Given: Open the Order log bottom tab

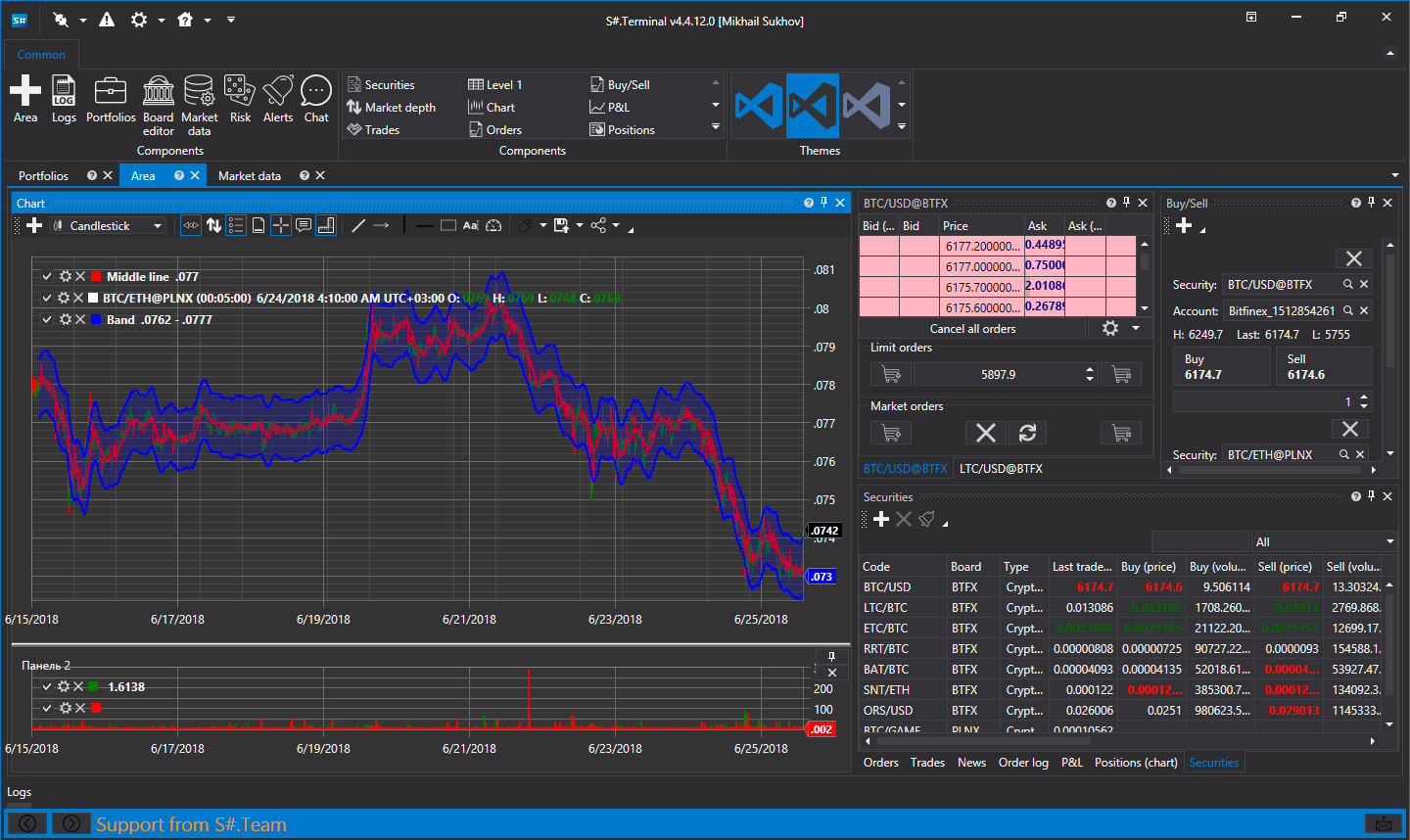Looking at the screenshot, I should pos(1023,763).
